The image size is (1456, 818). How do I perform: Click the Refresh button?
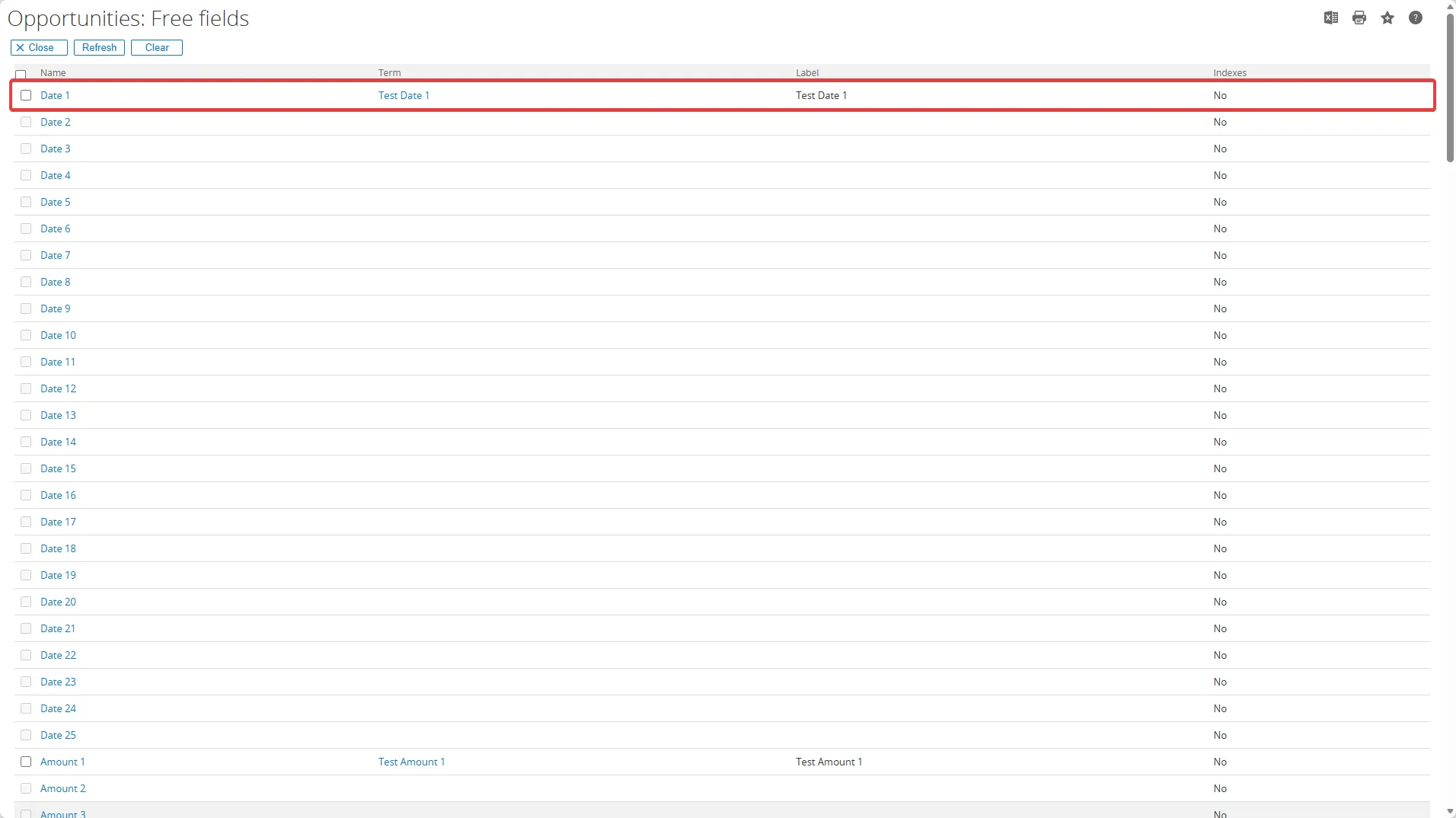click(99, 48)
